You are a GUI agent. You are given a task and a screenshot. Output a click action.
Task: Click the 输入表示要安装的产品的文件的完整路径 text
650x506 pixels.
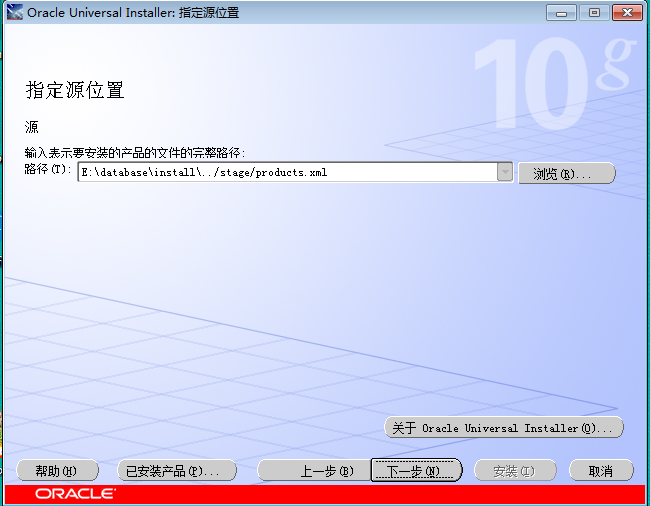point(134,153)
